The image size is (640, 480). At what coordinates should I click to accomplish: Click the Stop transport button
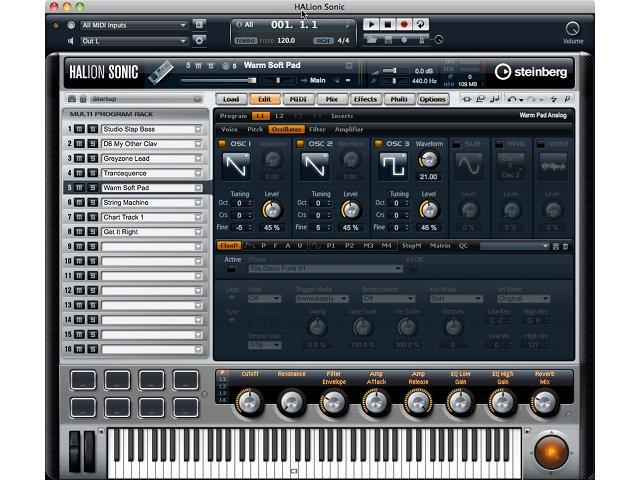pos(388,24)
